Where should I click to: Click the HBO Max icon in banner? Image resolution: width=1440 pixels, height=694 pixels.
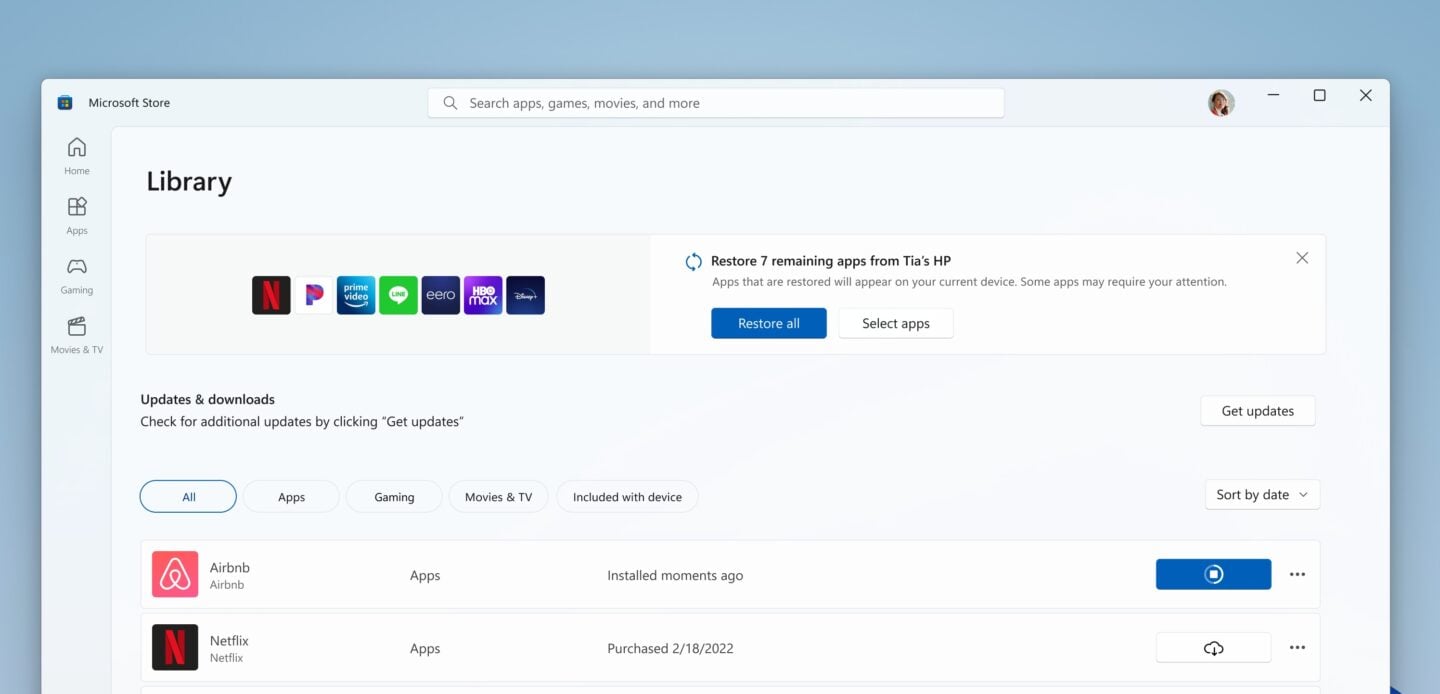pos(483,295)
